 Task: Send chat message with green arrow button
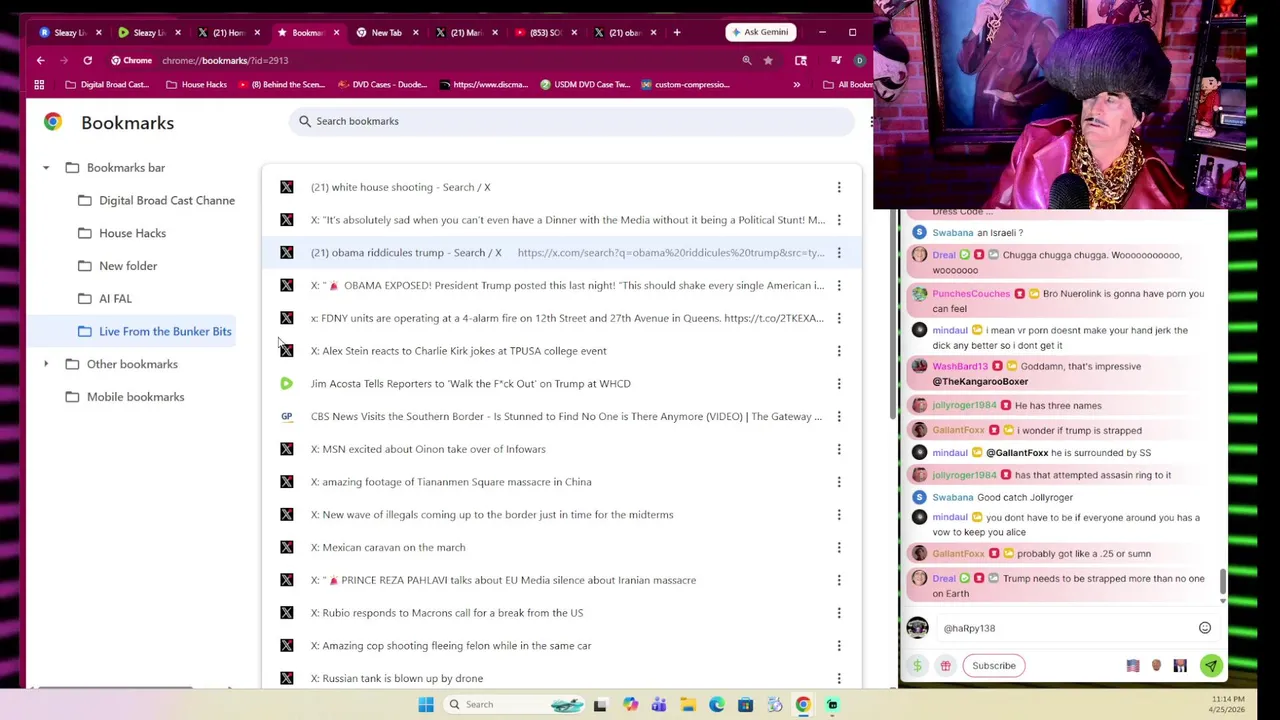coord(1210,666)
